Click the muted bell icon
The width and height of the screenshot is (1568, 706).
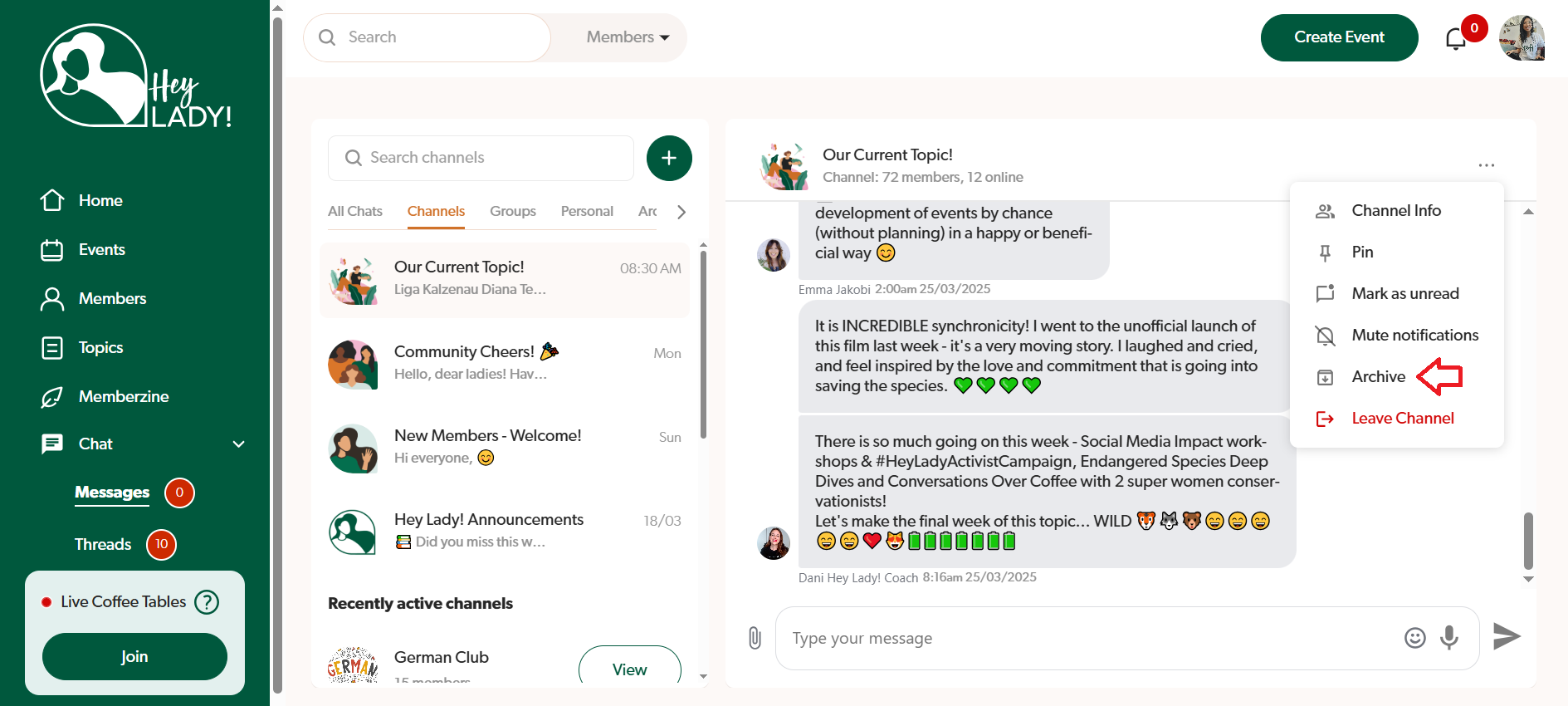pyautogui.click(x=1325, y=336)
